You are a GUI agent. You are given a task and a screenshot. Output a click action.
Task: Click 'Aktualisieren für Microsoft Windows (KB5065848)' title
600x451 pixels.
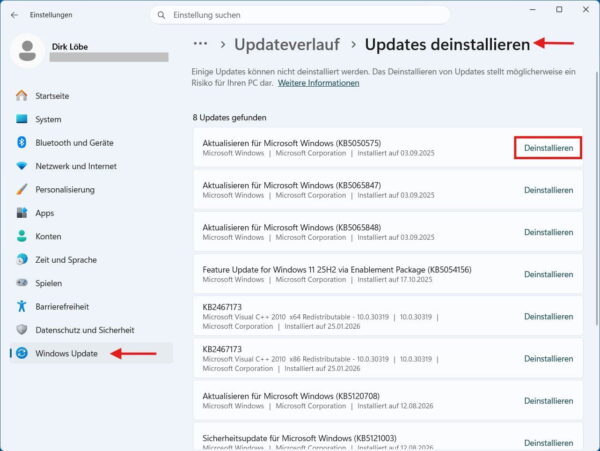(x=292, y=227)
